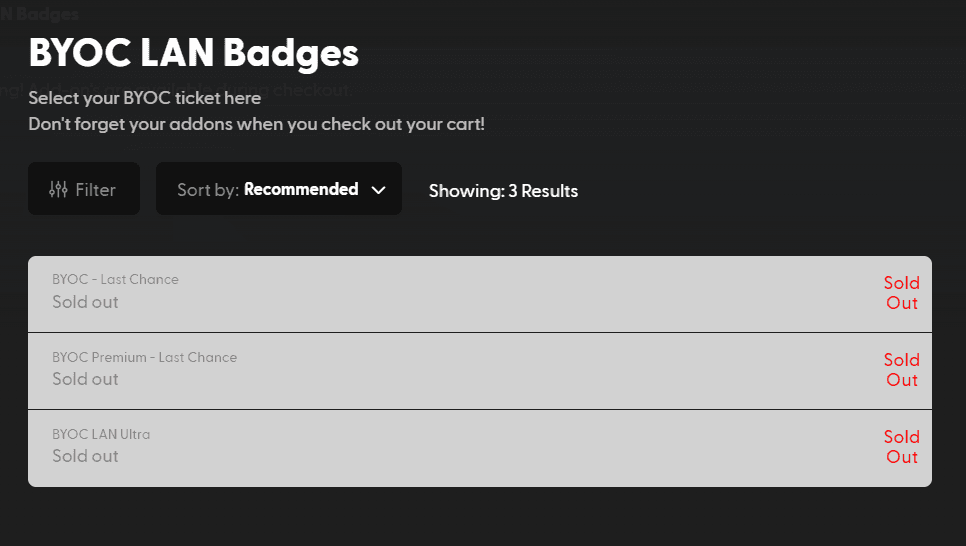966x546 pixels.
Task: Select the BYOC LAN Ultra row
Action: click(x=479, y=448)
